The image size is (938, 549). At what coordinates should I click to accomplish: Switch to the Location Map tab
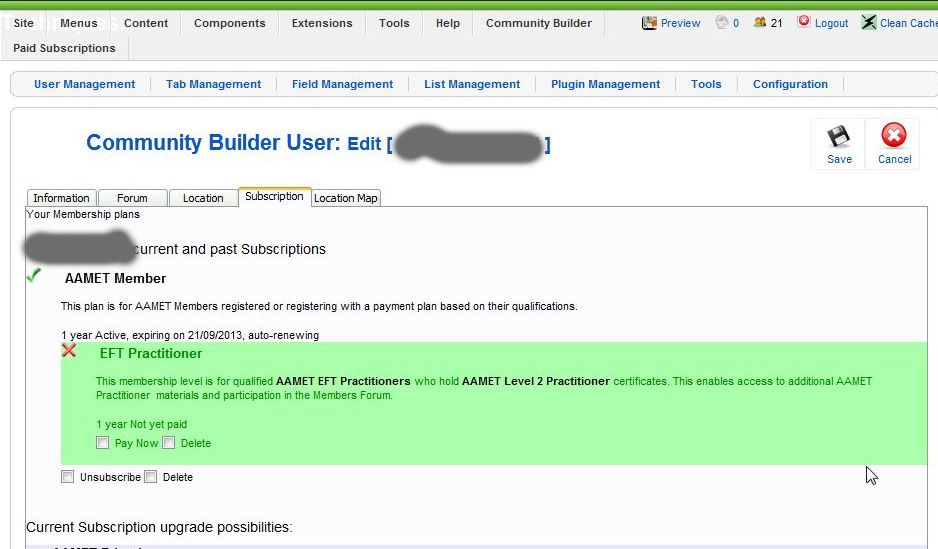pos(346,198)
